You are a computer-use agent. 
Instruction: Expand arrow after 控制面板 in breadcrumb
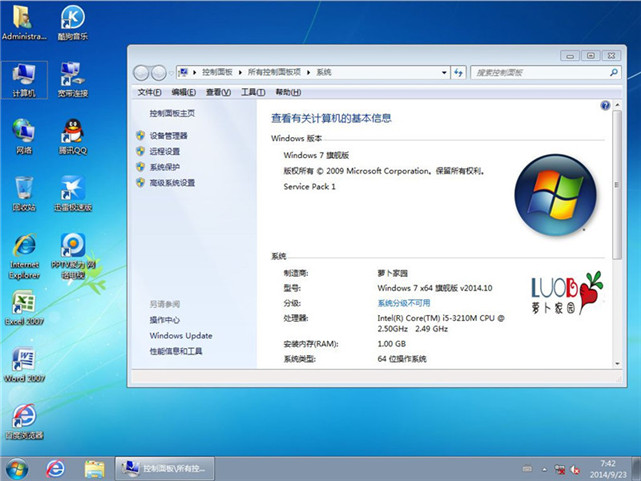point(240,72)
